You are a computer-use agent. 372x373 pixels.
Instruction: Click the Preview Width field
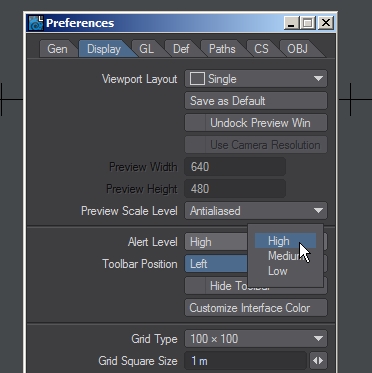235,167
